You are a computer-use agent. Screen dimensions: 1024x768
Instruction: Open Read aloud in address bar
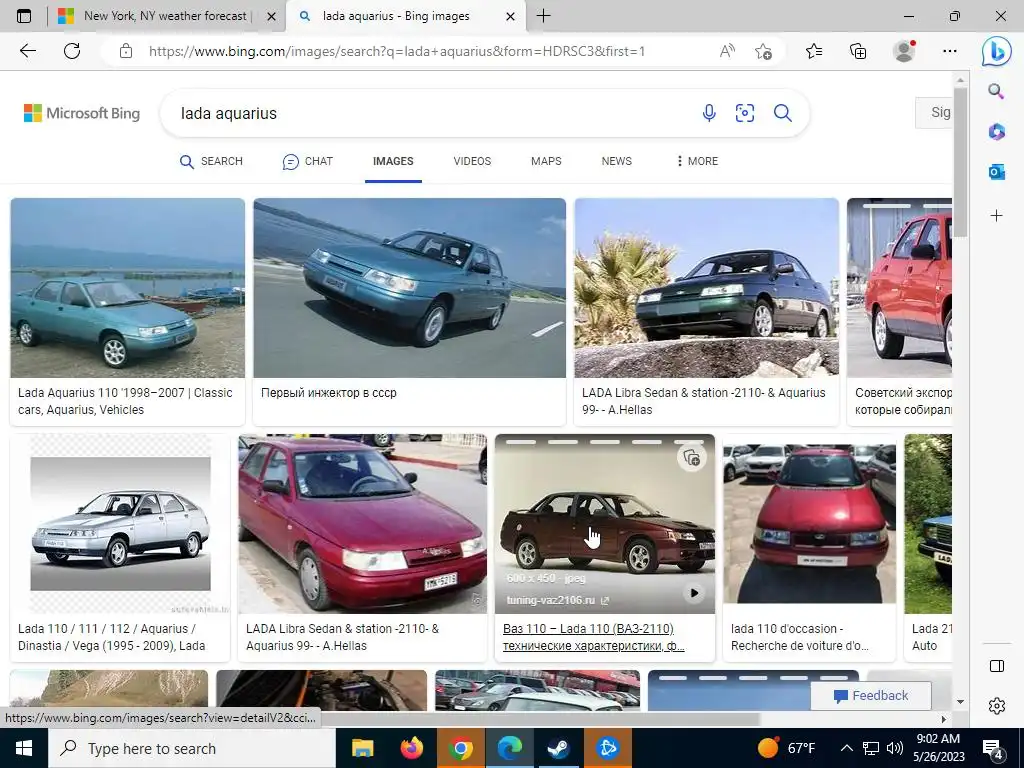(x=727, y=51)
